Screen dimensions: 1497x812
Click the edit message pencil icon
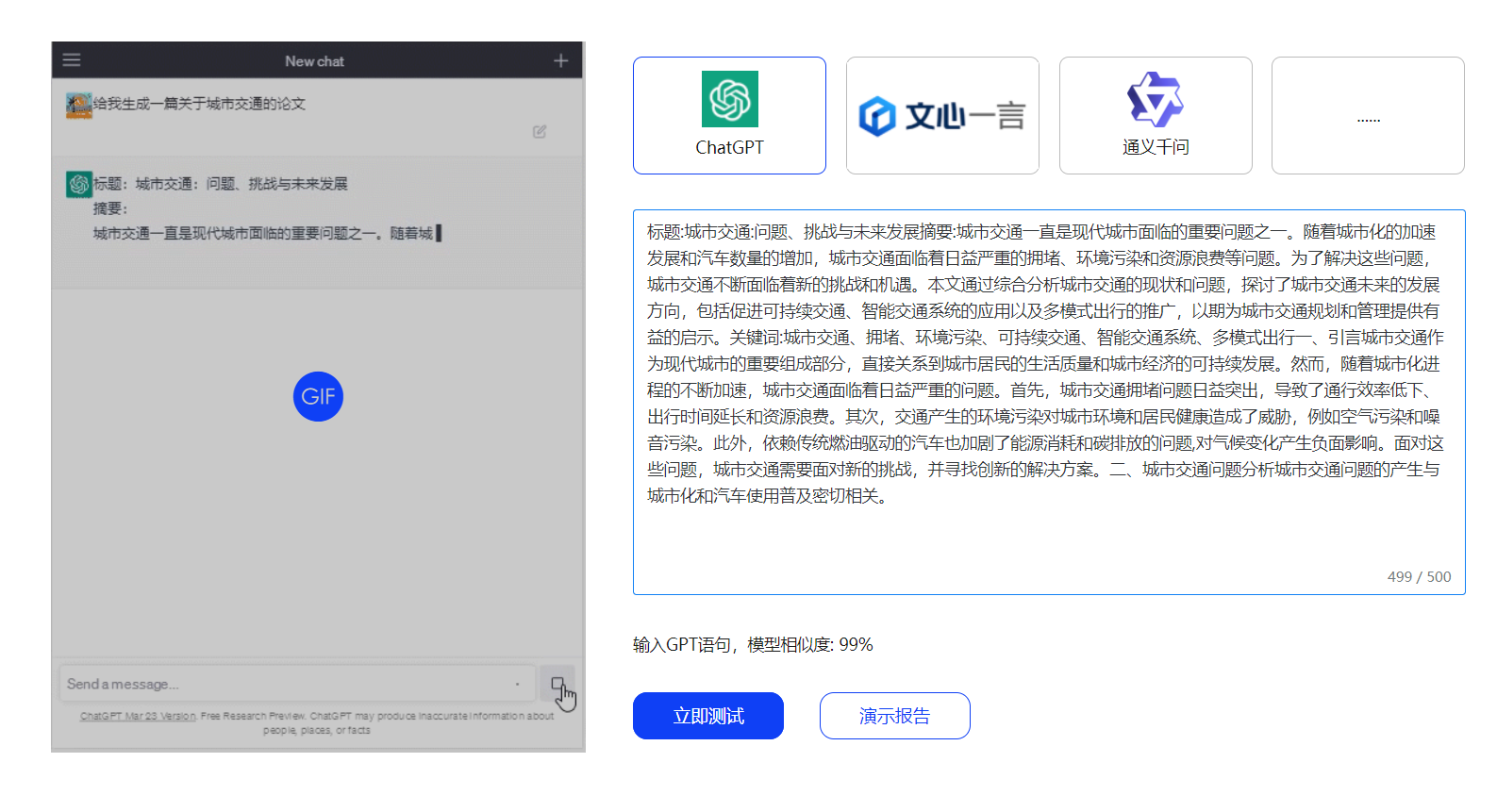point(540,132)
